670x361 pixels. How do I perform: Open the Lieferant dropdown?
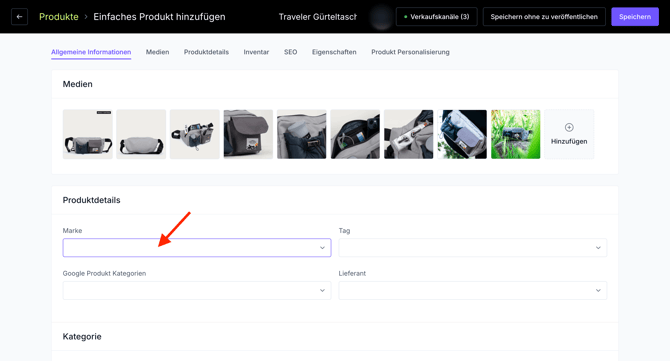tap(473, 291)
